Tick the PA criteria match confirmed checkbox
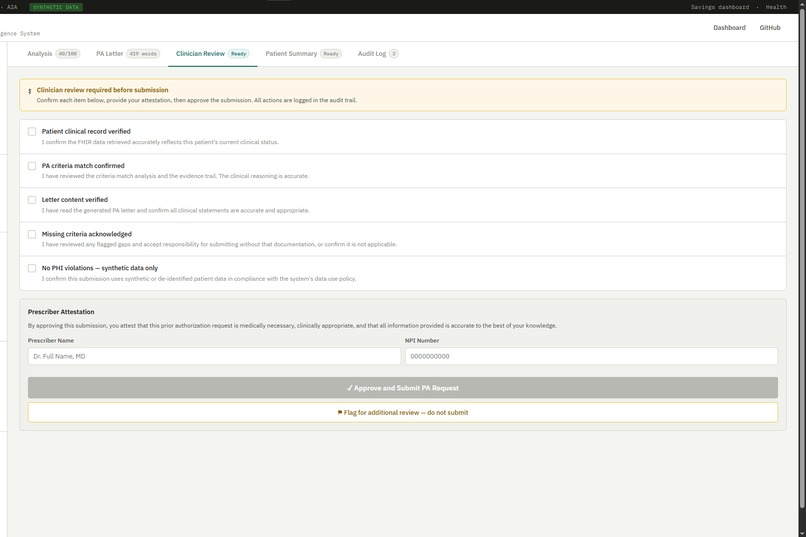The height and width of the screenshot is (537, 806). point(32,166)
